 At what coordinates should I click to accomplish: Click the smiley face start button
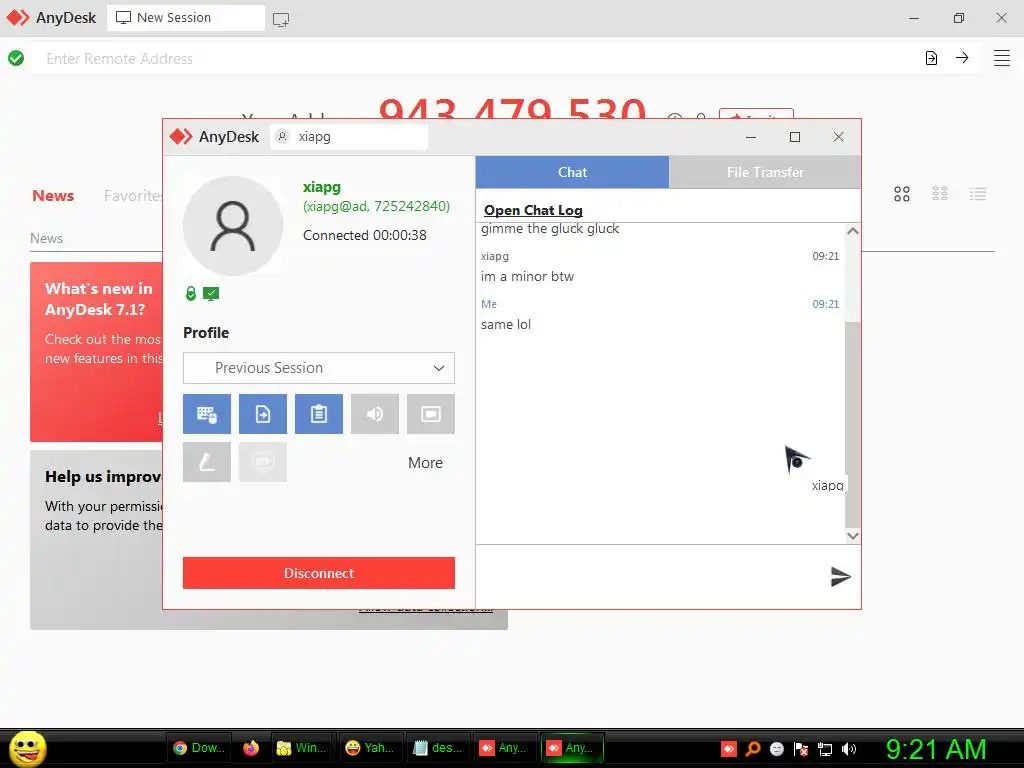coord(27,748)
